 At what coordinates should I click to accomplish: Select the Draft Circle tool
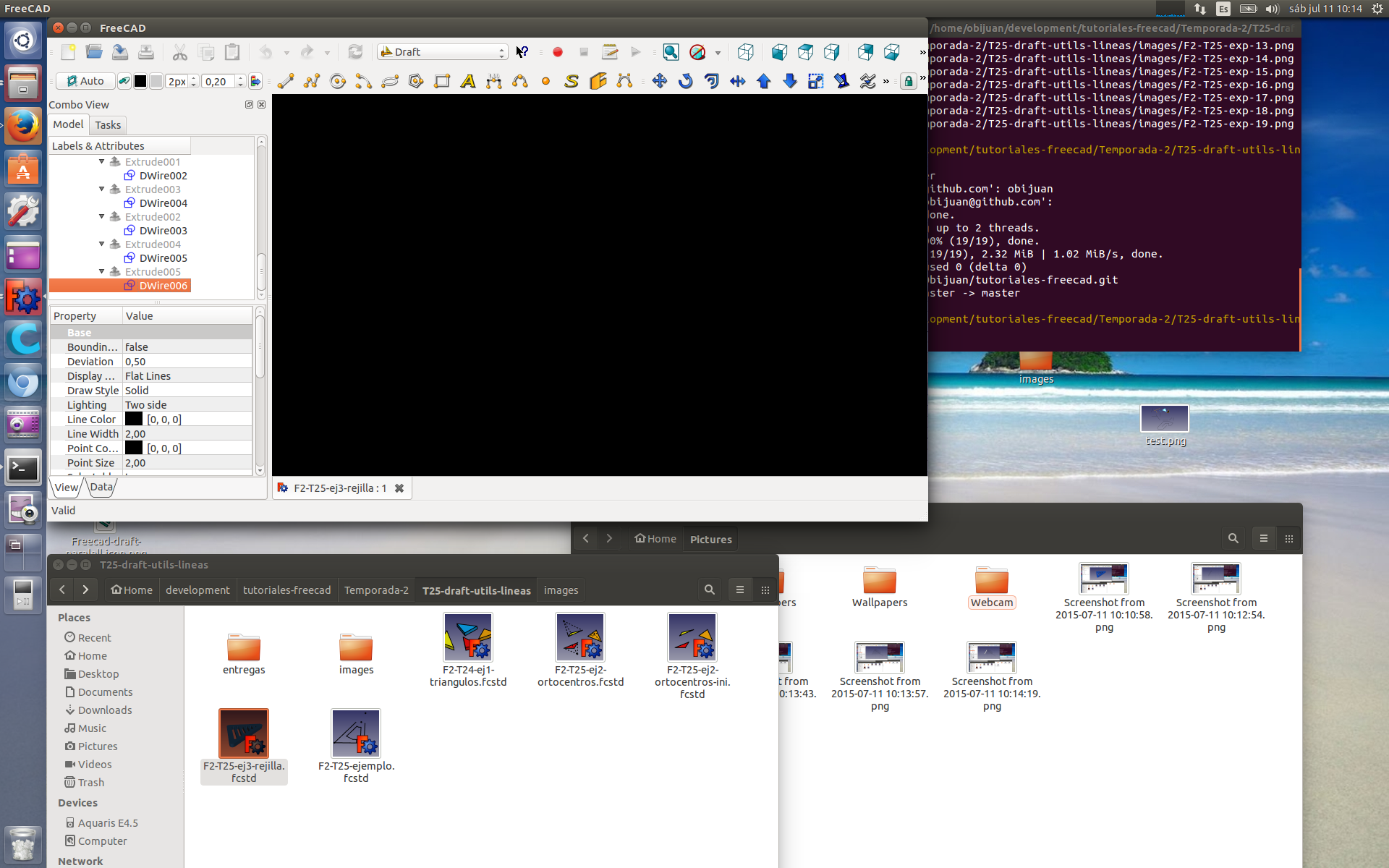point(337,81)
